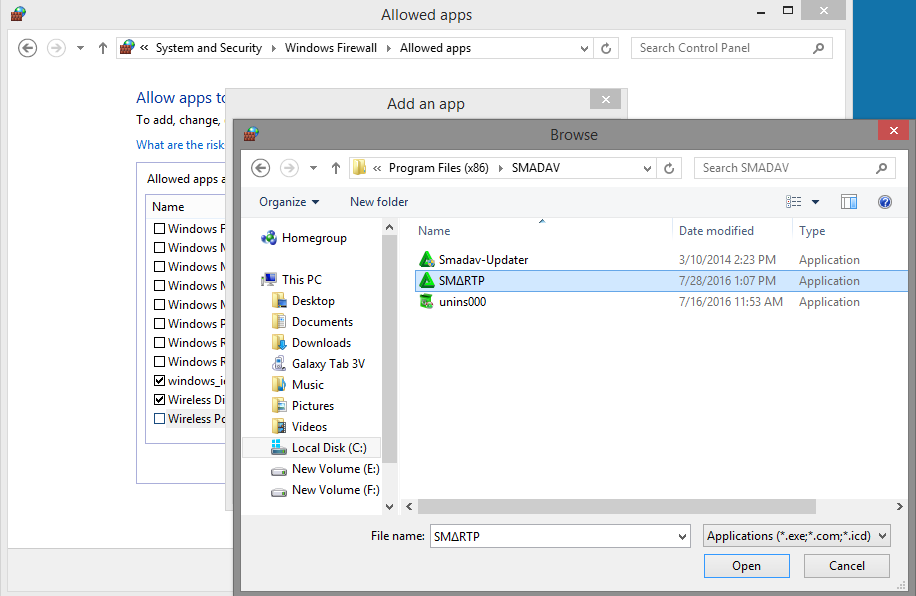Uncheck the windows_i app checkbox

pyautogui.click(x=159, y=380)
